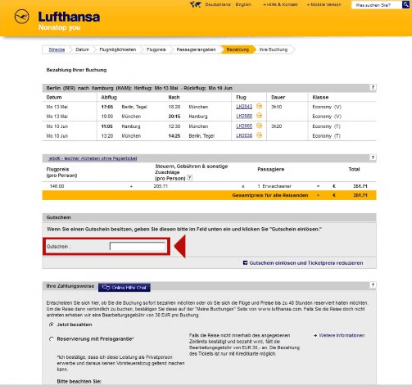Switch country via Deutschland link
Viewport: 412px width, 387px height.
(217, 5)
